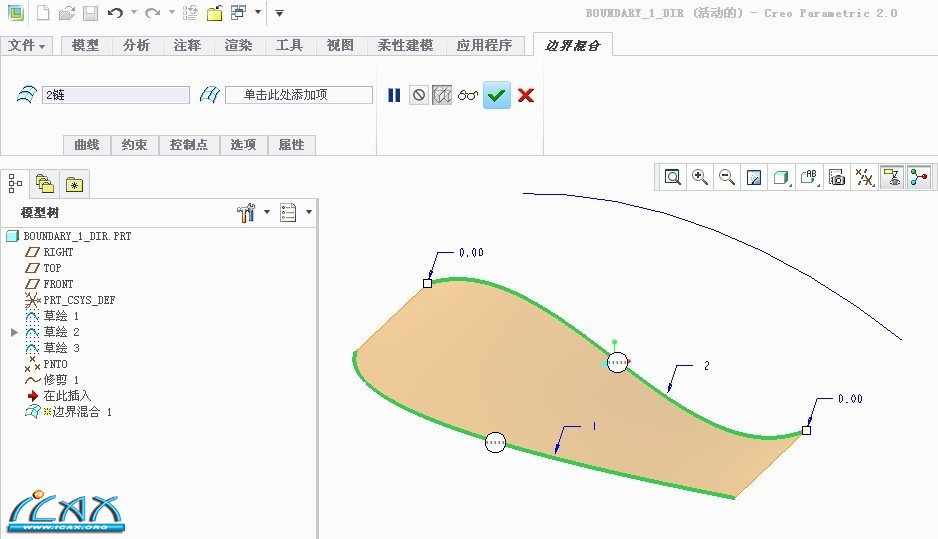Click the first direction curves icon

[26, 95]
